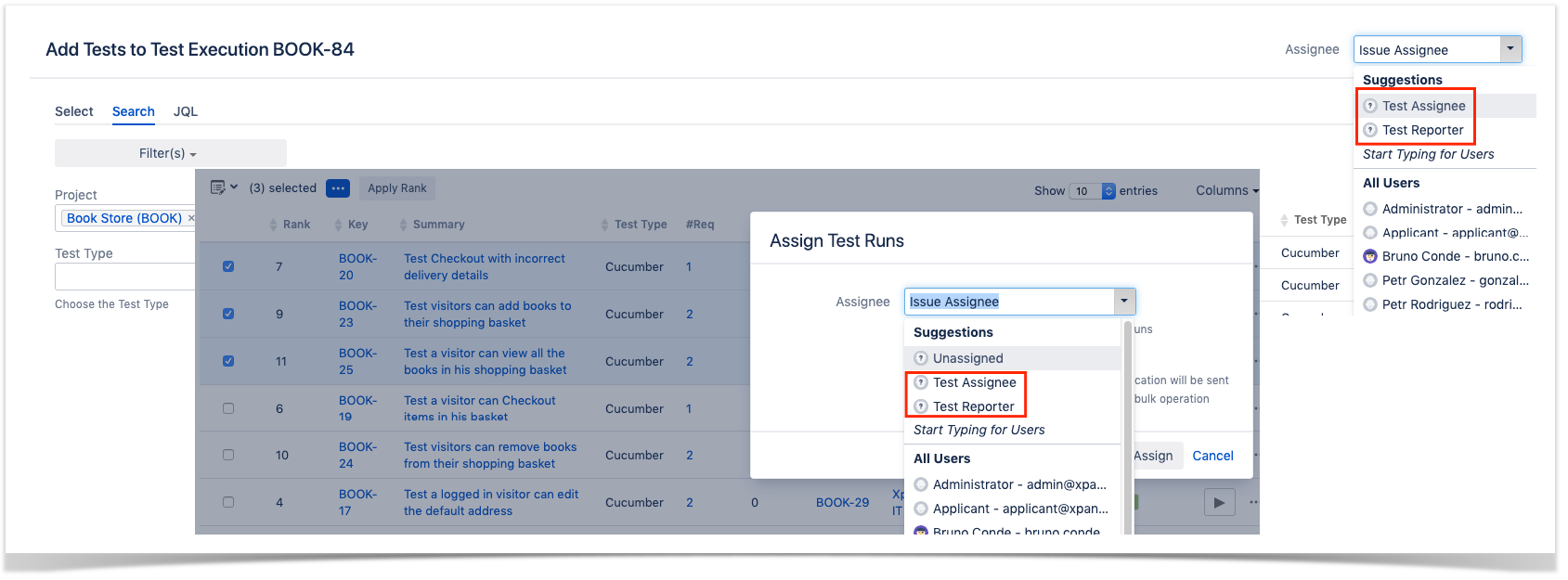Click the Test Reporter icon in top-right suggestions
Viewport: 1568px width, 580px height.
[x=1370, y=130]
